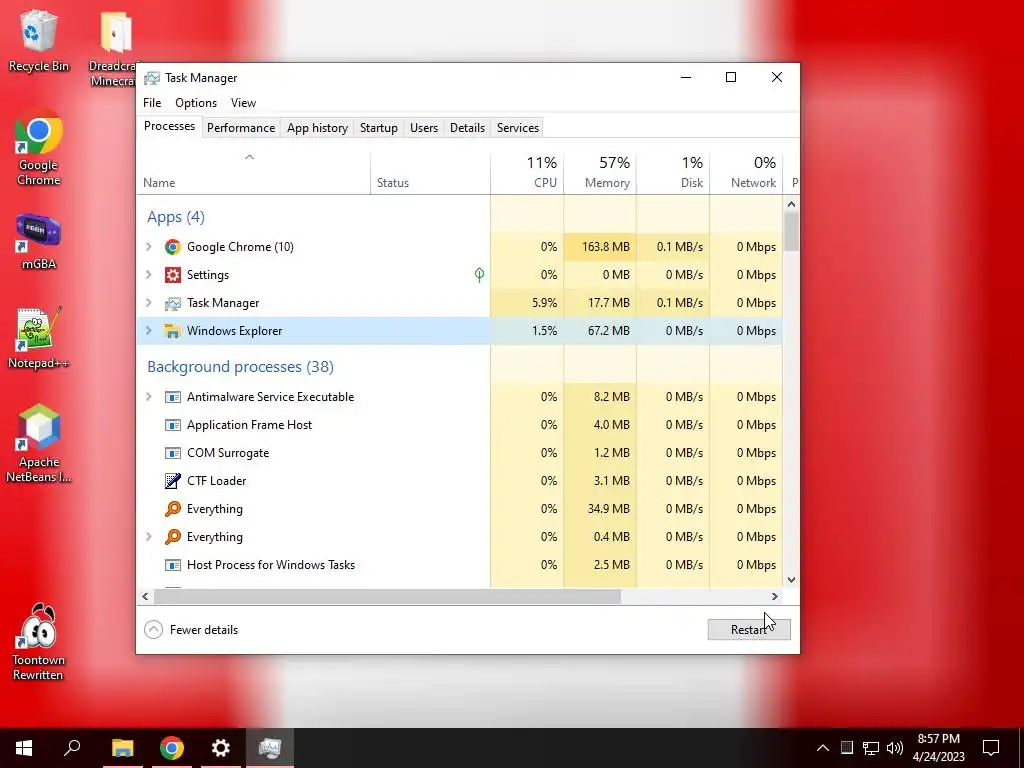Screen dimensions: 1024x768
Task: Sort by the Disk column header
Action: coord(673,174)
